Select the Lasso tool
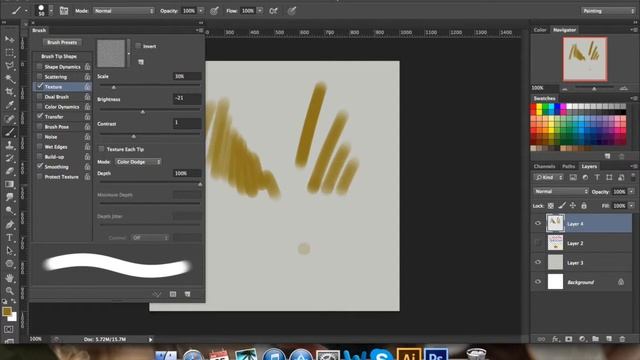 [x=9, y=65]
